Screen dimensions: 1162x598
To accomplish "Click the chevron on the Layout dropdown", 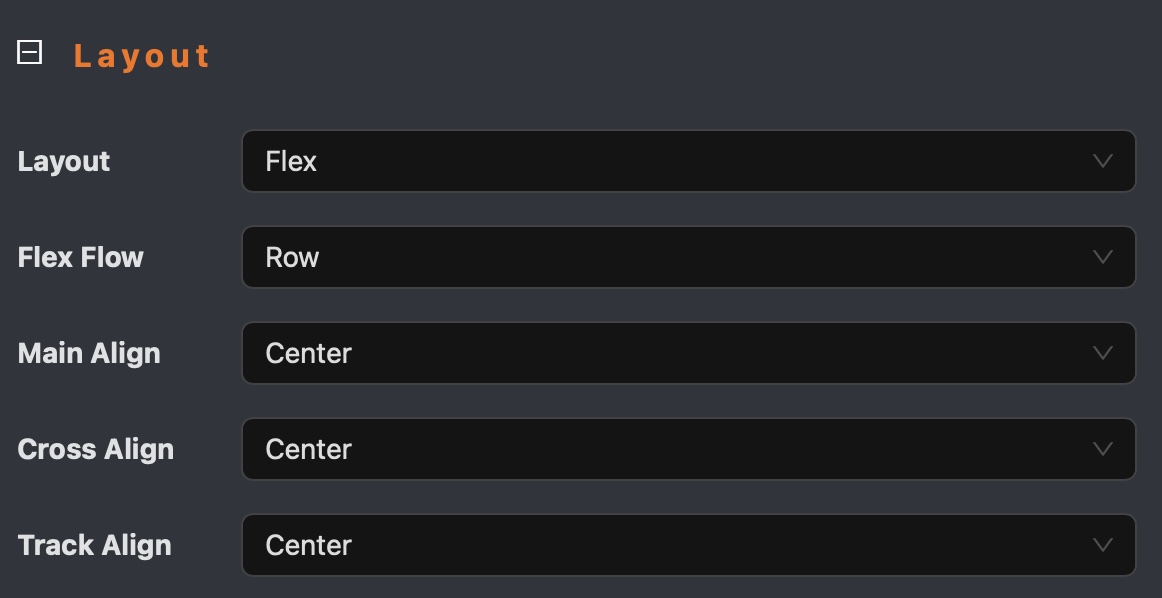I will click(1101, 161).
